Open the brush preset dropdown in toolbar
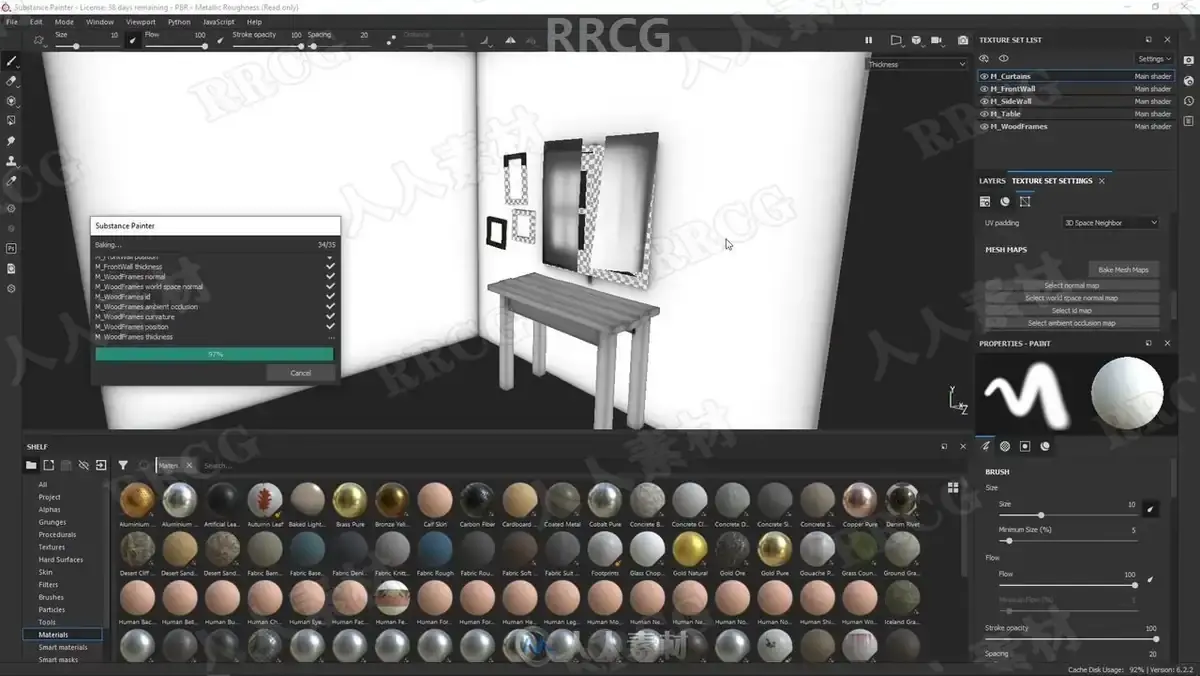The width and height of the screenshot is (1200, 676). (39, 41)
